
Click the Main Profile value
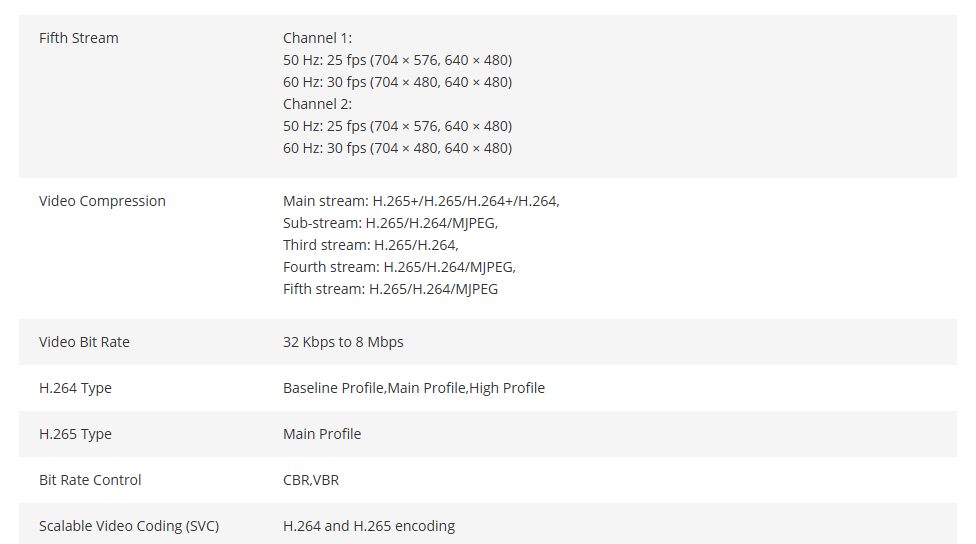click(x=322, y=434)
